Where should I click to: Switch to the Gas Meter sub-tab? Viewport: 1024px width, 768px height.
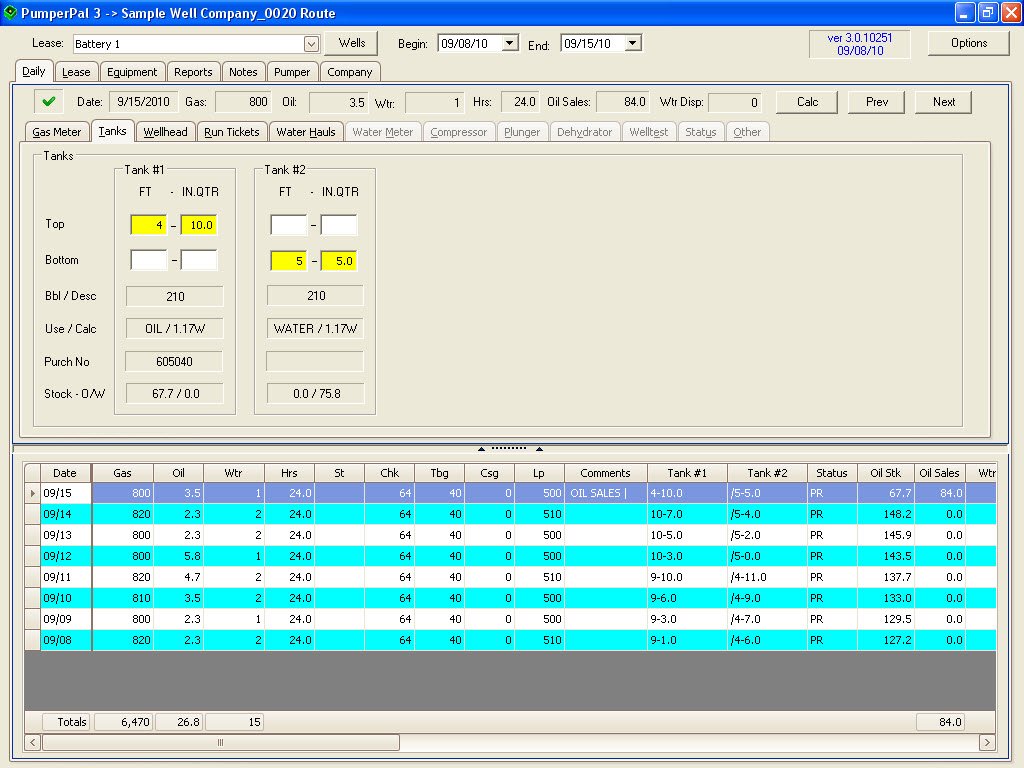click(x=57, y=132)
